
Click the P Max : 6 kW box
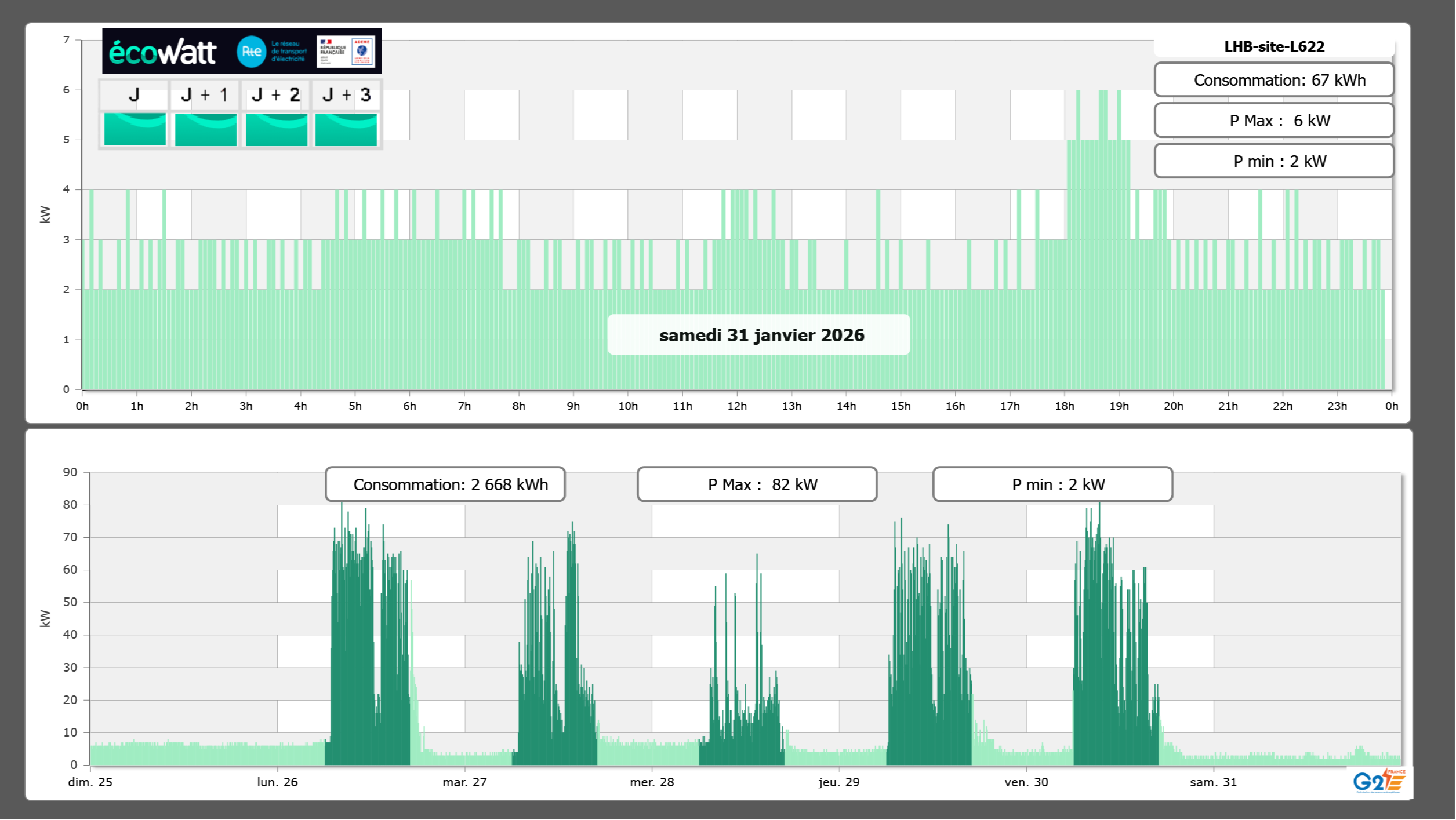[1274, 121]
